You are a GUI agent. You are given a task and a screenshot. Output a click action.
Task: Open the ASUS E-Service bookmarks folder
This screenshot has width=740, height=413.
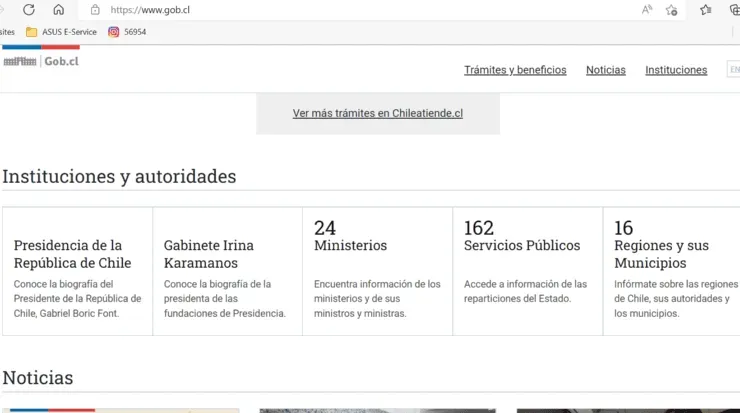pyautogui.click(x=61, y=32)
